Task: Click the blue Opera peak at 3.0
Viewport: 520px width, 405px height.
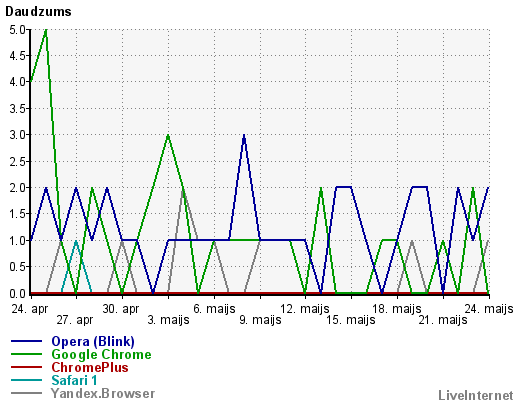Action: click(x=244, y=135)
